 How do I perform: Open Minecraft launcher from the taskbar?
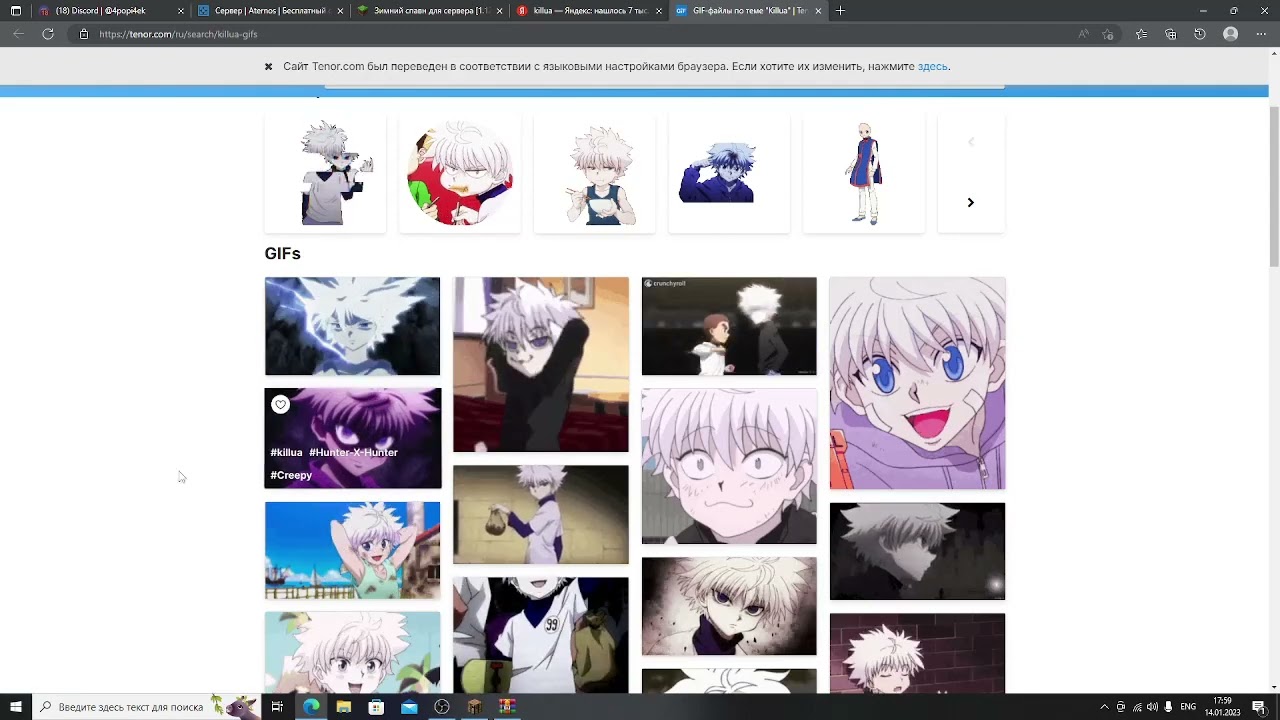(474, 707)
